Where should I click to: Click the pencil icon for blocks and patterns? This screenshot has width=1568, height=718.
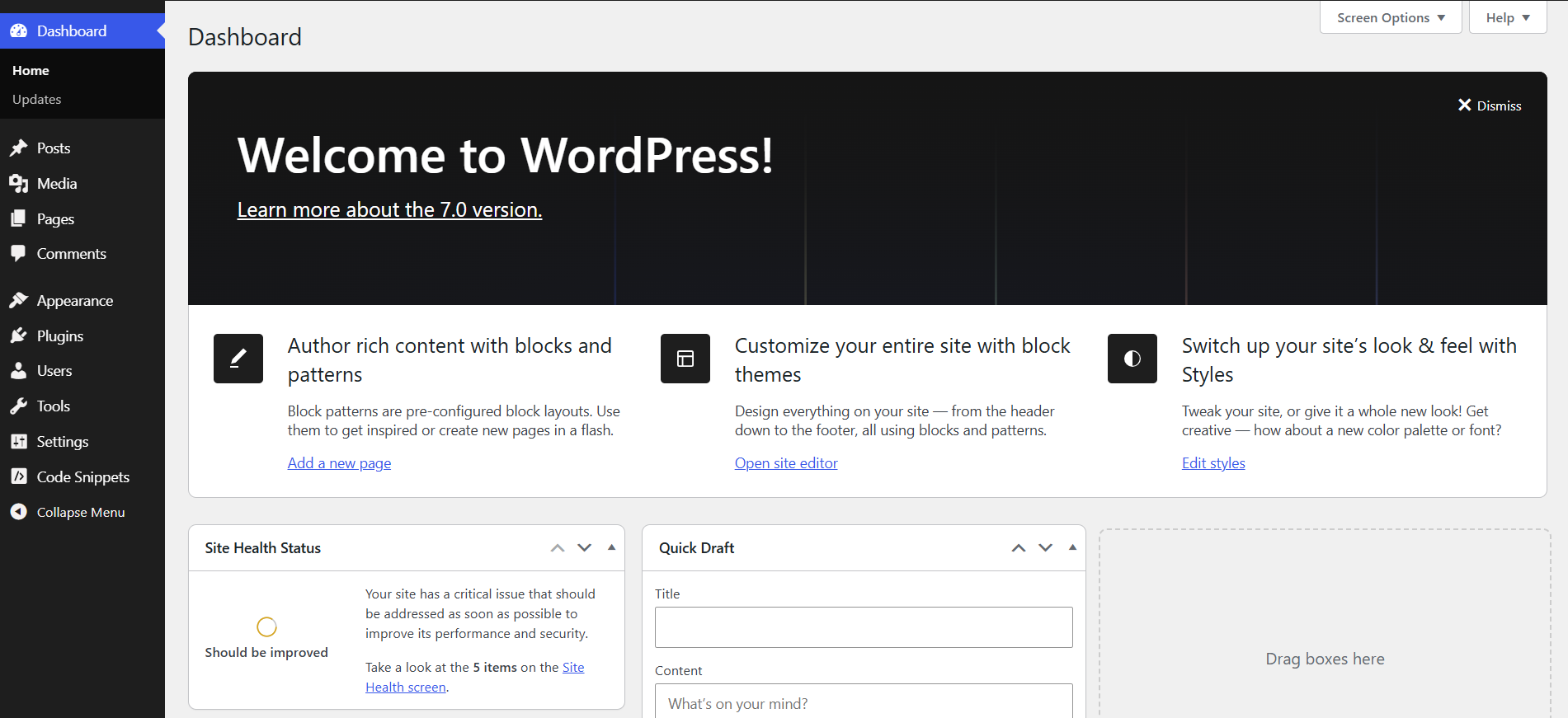[238, 359]
